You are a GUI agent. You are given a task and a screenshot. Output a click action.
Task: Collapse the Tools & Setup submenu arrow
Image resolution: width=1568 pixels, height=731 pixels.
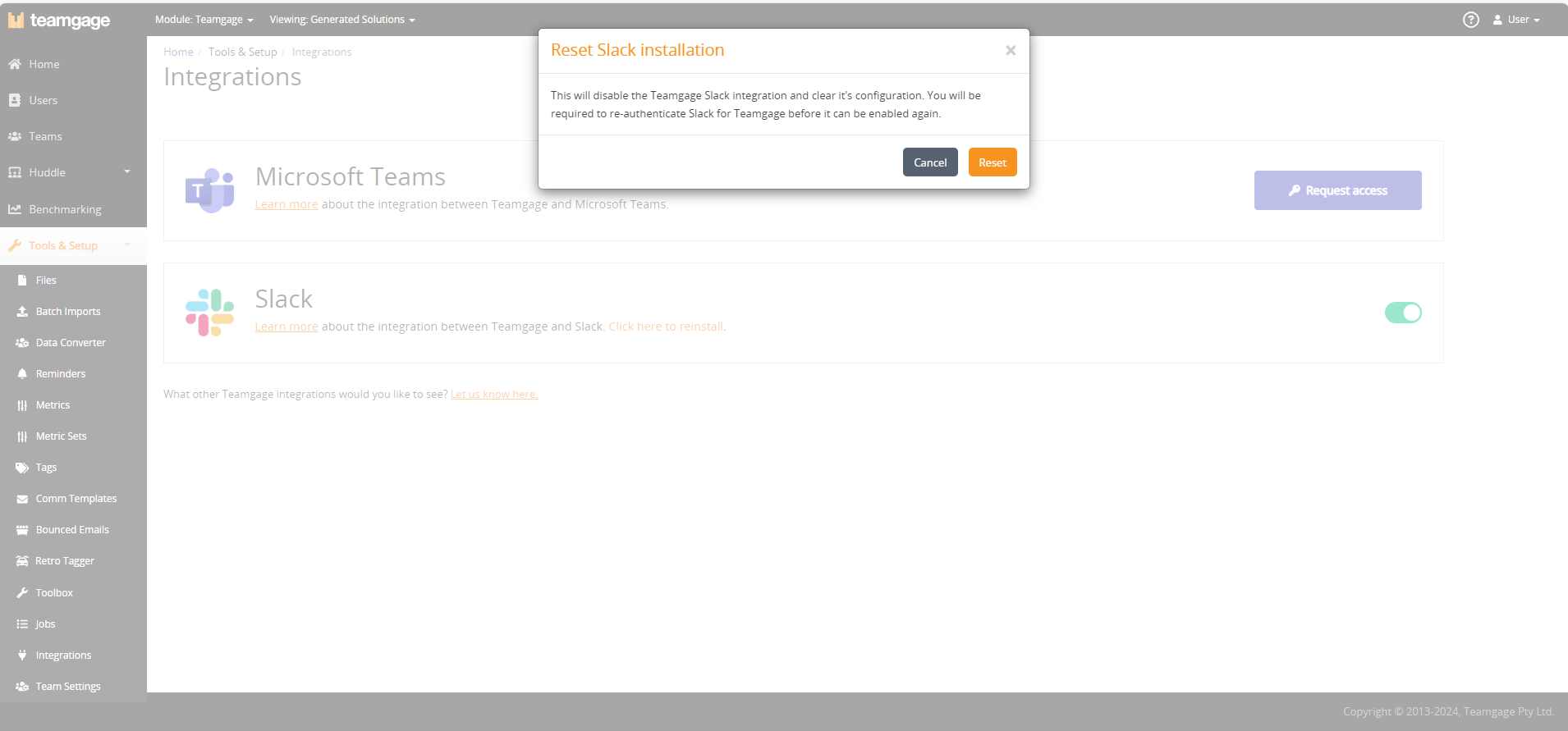127,244
